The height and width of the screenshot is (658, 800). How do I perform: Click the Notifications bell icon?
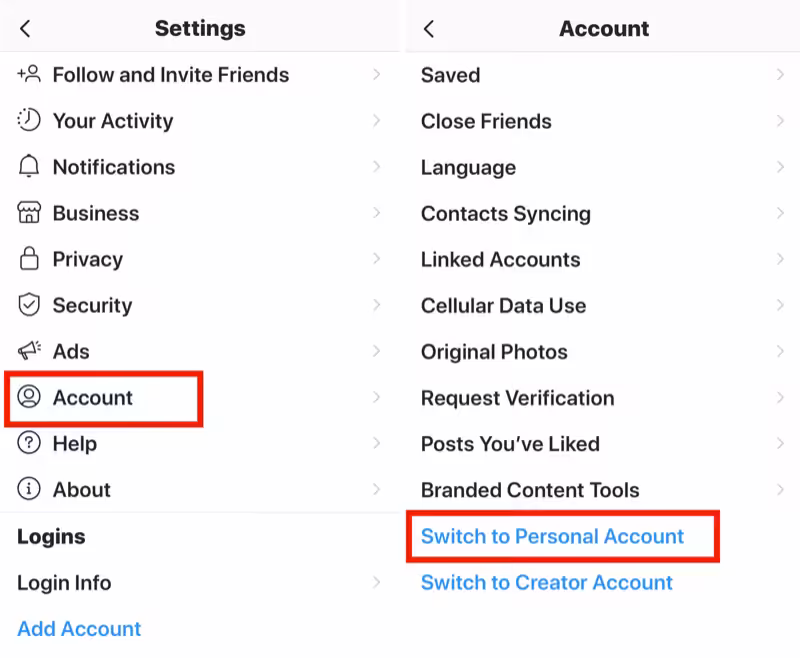tap(28, 167)
